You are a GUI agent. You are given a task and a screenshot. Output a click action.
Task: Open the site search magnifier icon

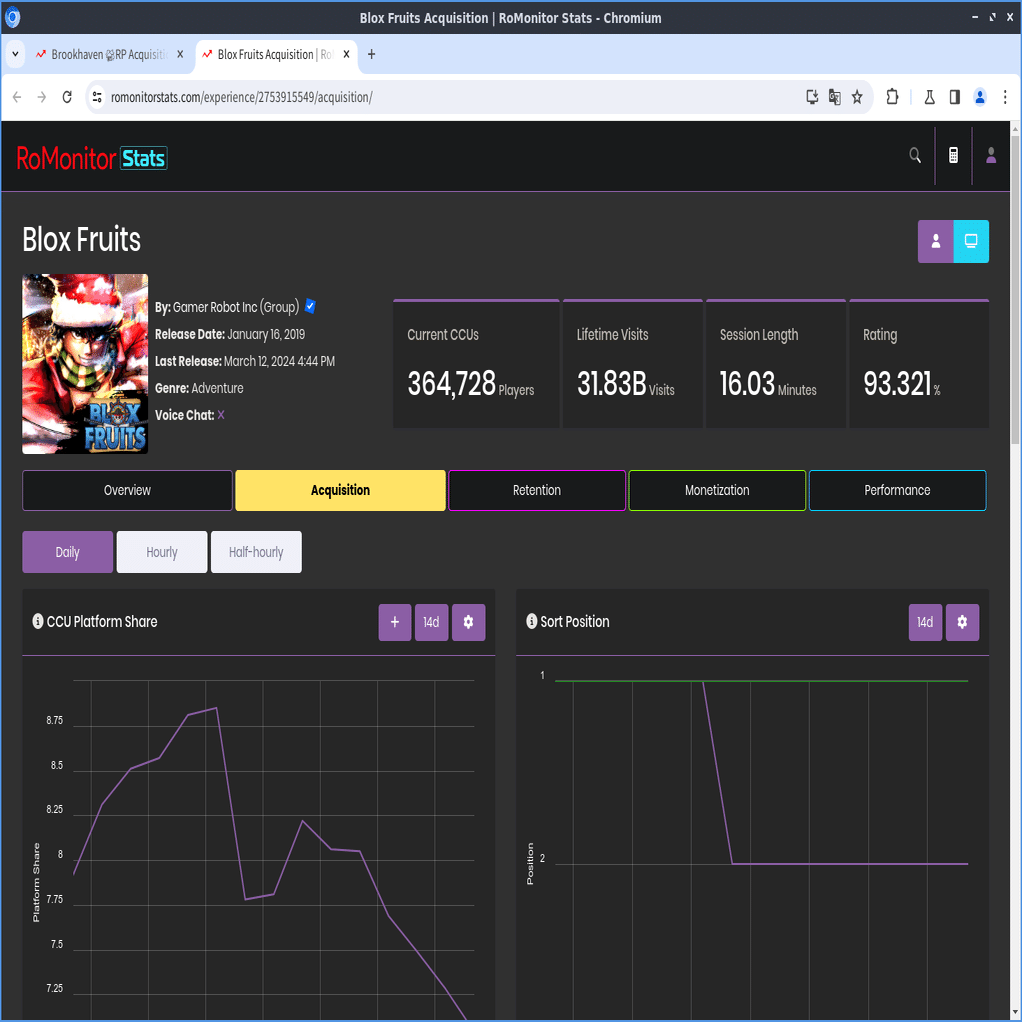coord(915,155)
